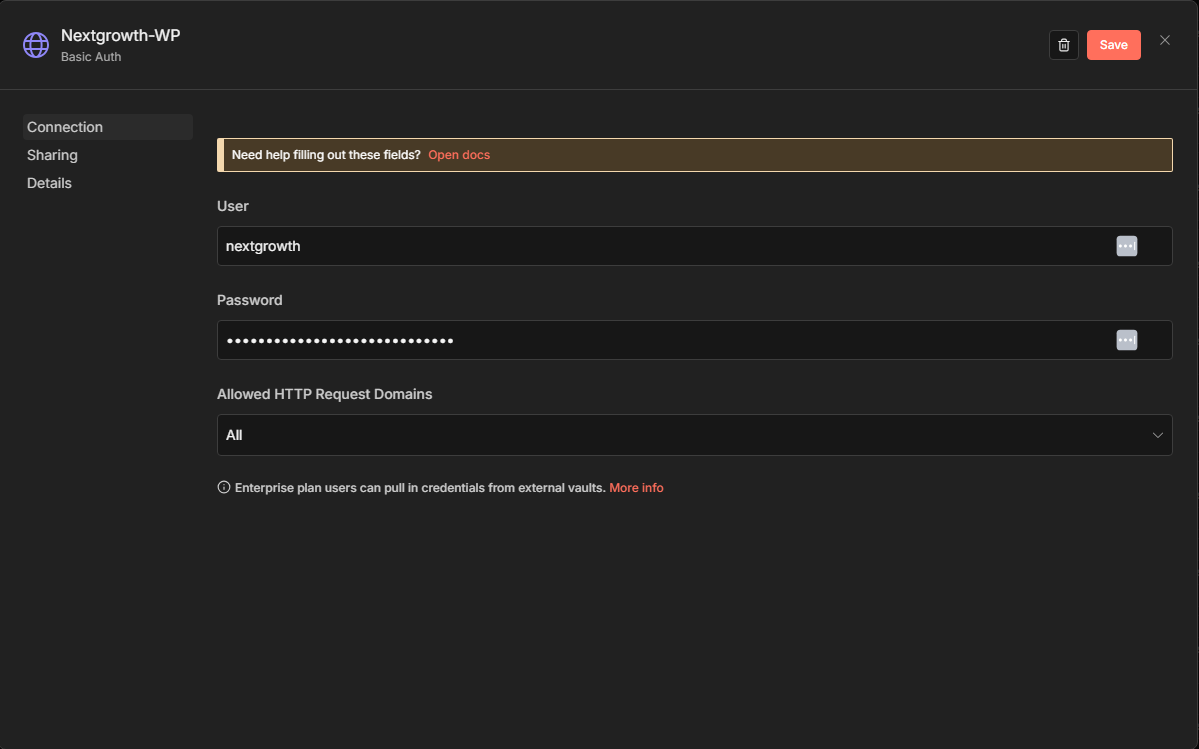Click the Nextgrowth-WP credential name to rename
Viewport: 1199px width, 749px height.
coord(120,36)
